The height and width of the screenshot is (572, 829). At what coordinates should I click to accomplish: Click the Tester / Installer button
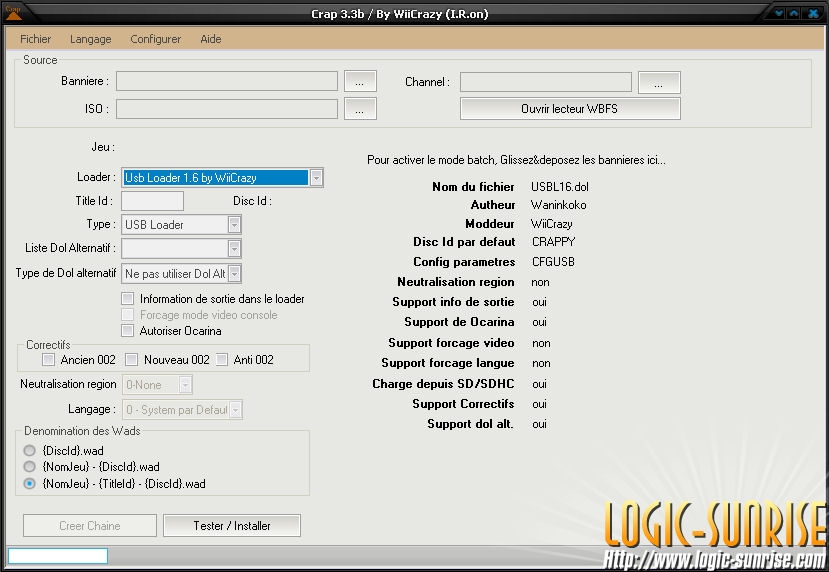(x=232, y=526)
